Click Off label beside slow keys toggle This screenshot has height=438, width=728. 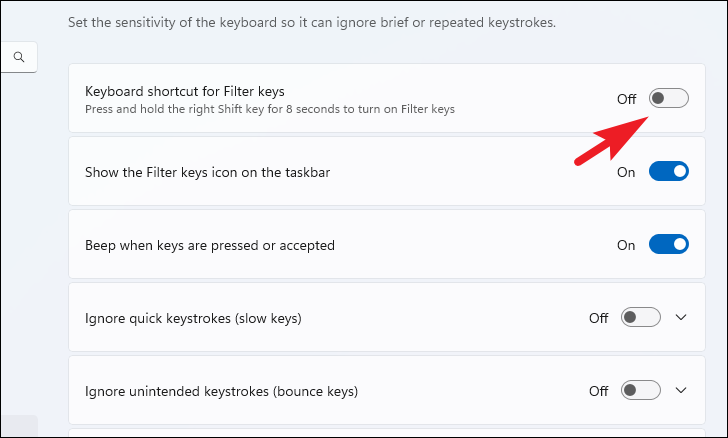(598, 318)
